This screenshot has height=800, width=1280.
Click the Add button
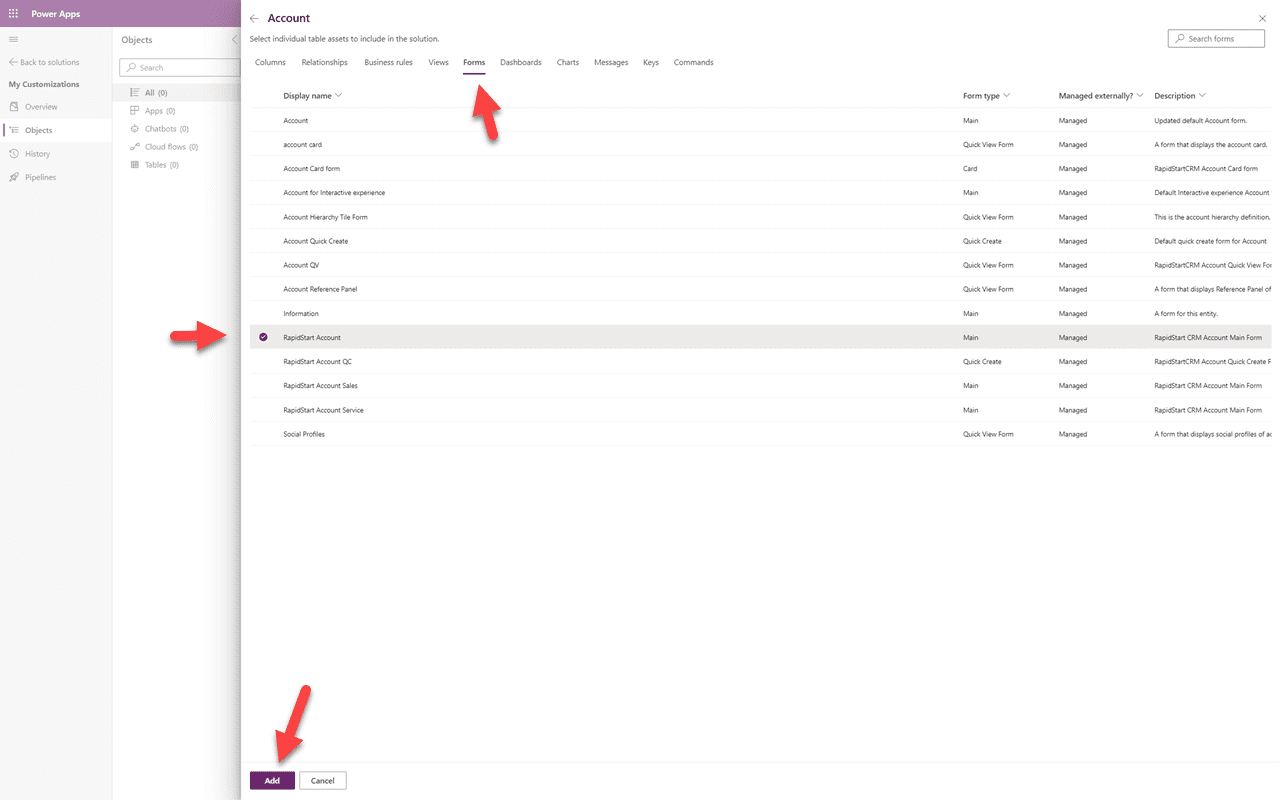(x=271, y=780)
